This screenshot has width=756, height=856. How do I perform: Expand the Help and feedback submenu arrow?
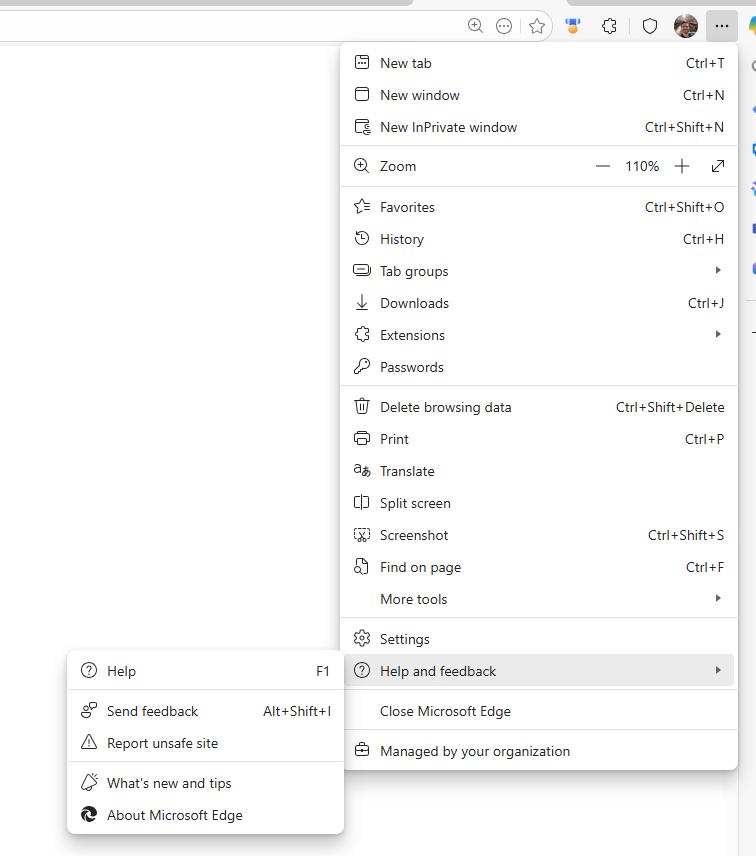click(x=718, y=670)
